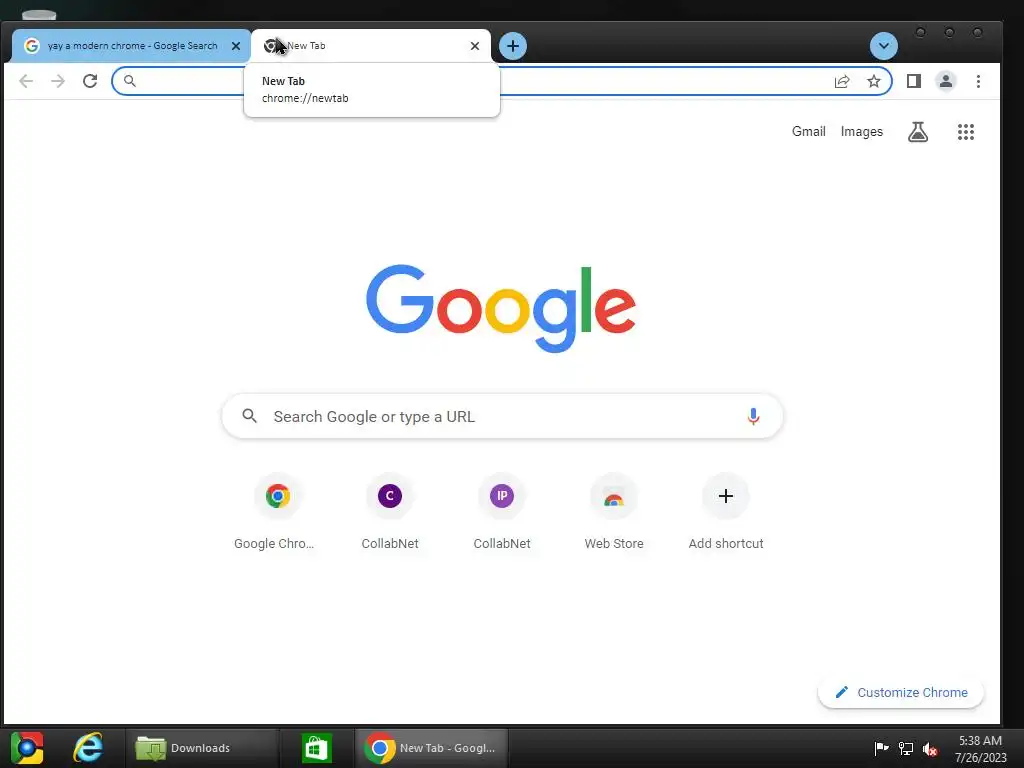Viewport: 1024px width, 768px height.
Task: Open a new tab with the plus button
Action: tap(513, 46)
